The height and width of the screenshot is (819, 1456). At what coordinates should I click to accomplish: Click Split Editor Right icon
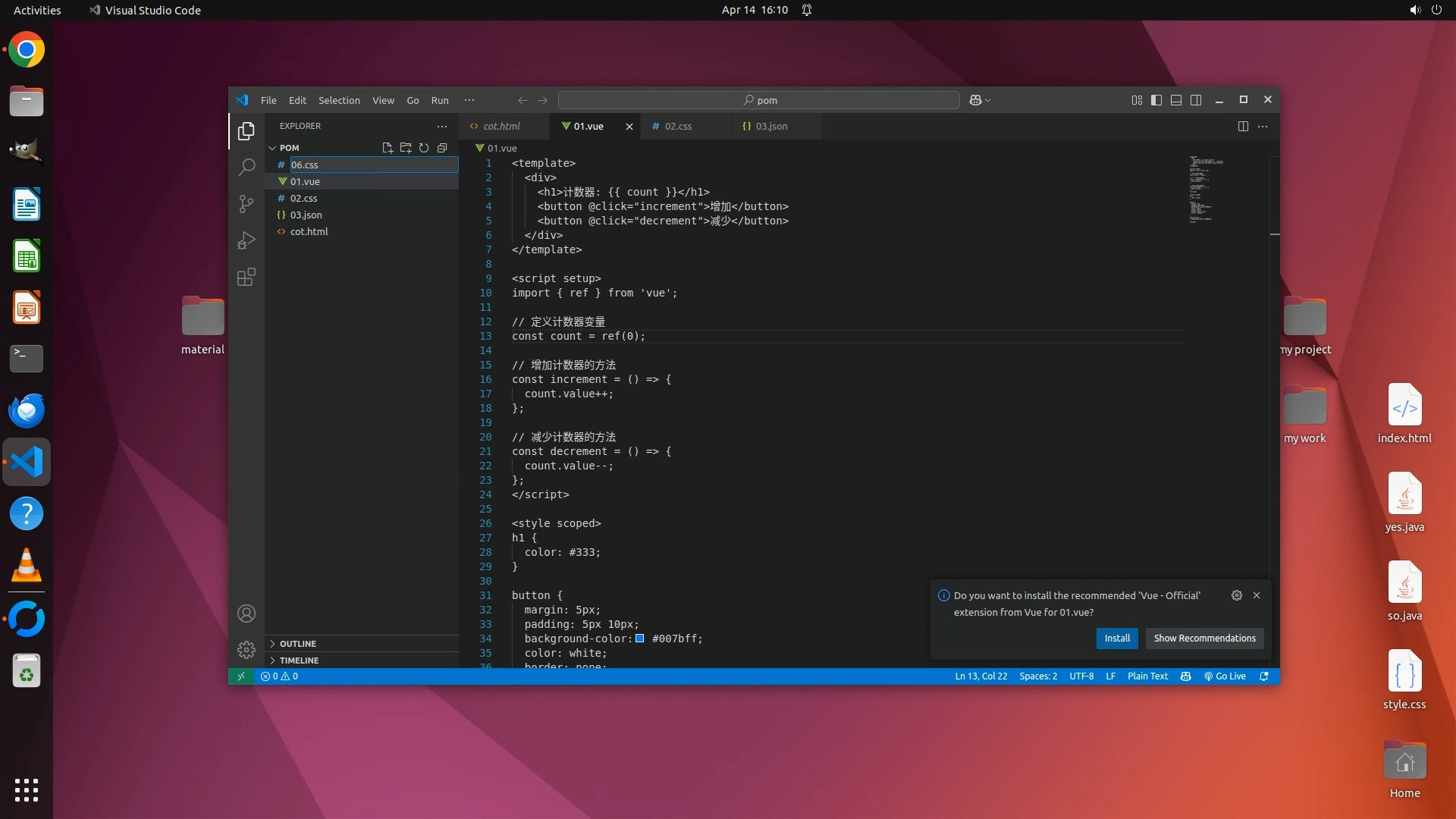pos(1243,127)
